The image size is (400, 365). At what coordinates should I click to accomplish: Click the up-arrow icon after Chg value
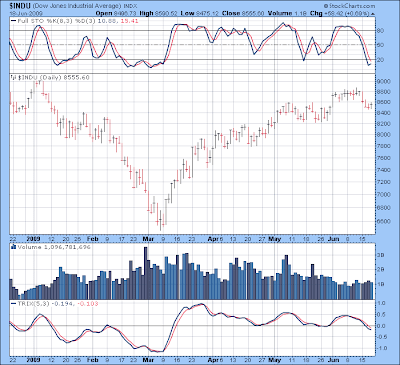click(372, 14)
